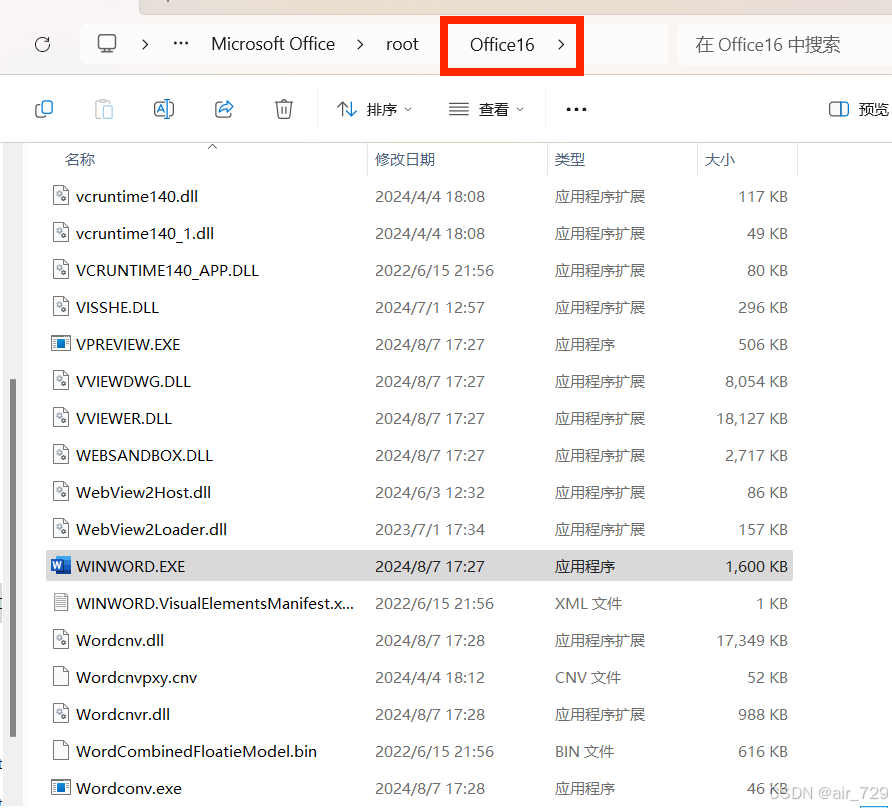Sort by 大小 column header
This screenshot has width=892, height=808.
coord(719,159)
